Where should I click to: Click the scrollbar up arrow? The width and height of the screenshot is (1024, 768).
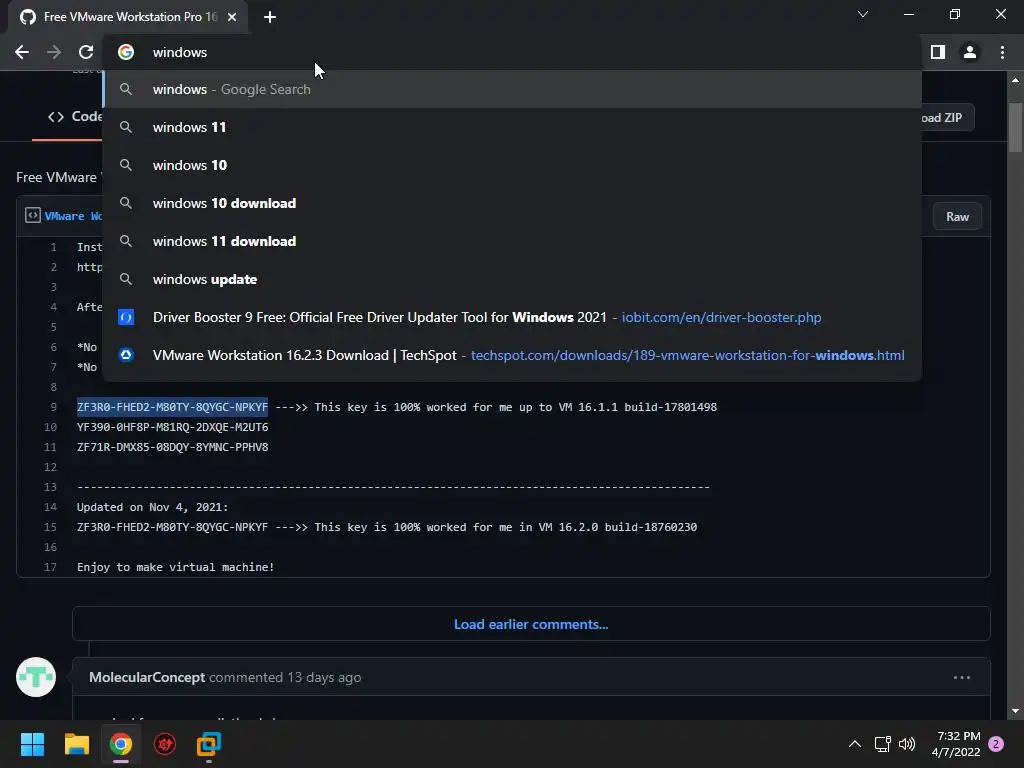coord(1015,80)
